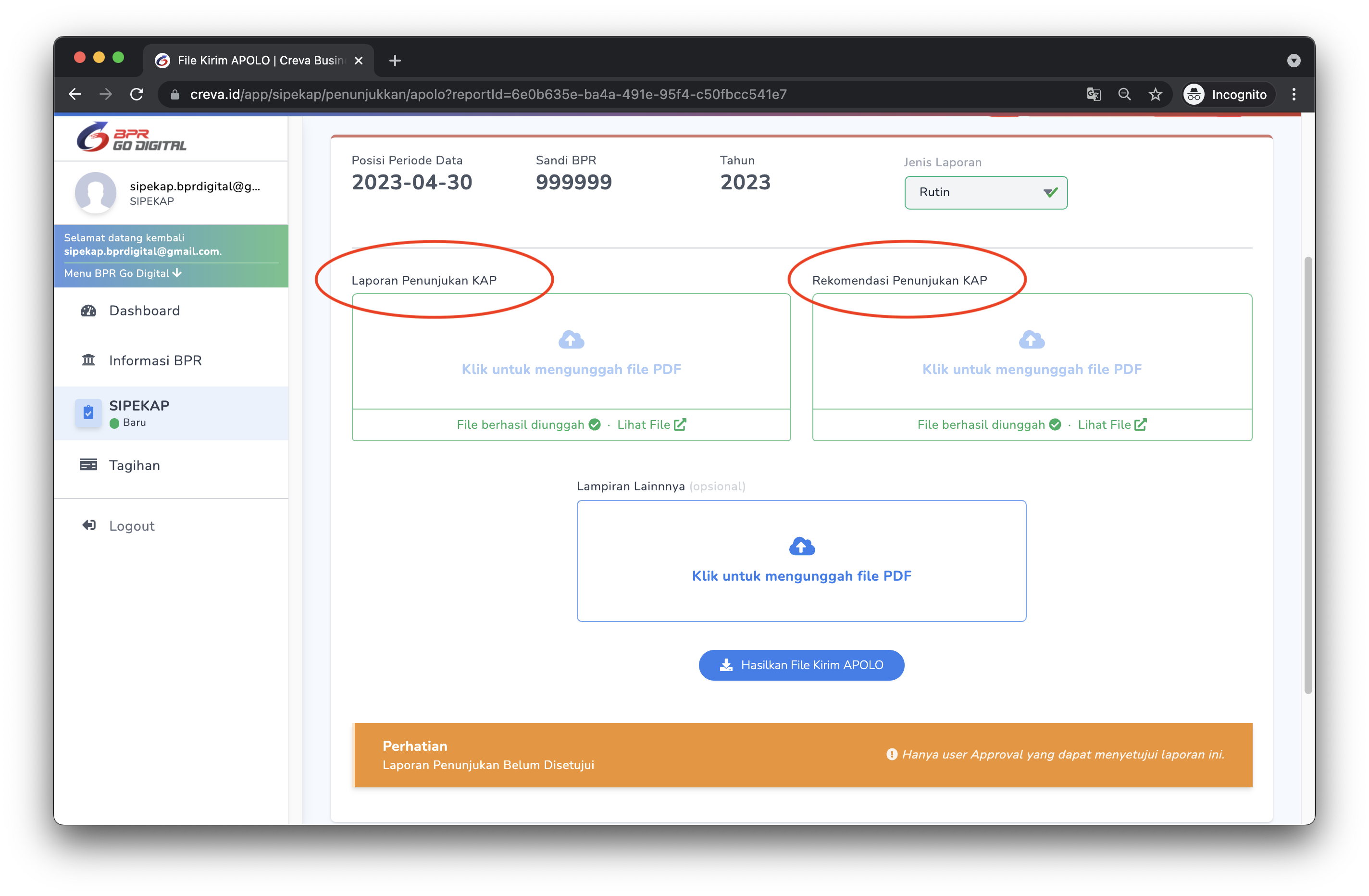Click the BPR Go Digital logo
Image resolution: width=1369 pixels, height=896 pixels.
(x=132, y=137)
